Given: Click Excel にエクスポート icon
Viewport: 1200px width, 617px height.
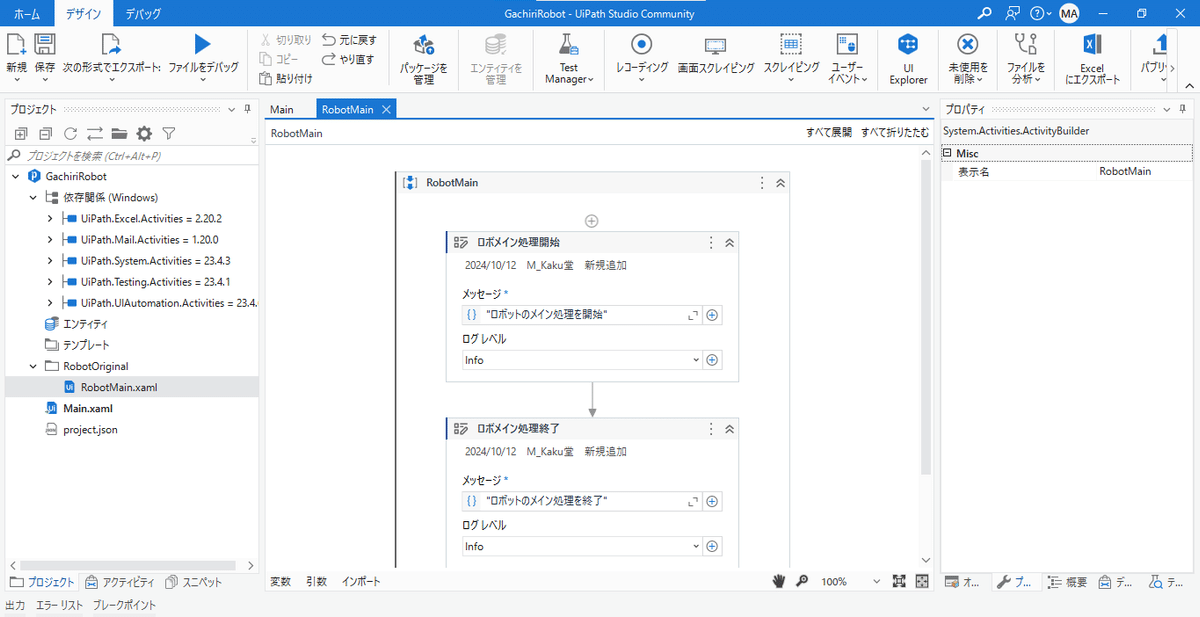Looking at the screenshot, I should coord(1092,44).
